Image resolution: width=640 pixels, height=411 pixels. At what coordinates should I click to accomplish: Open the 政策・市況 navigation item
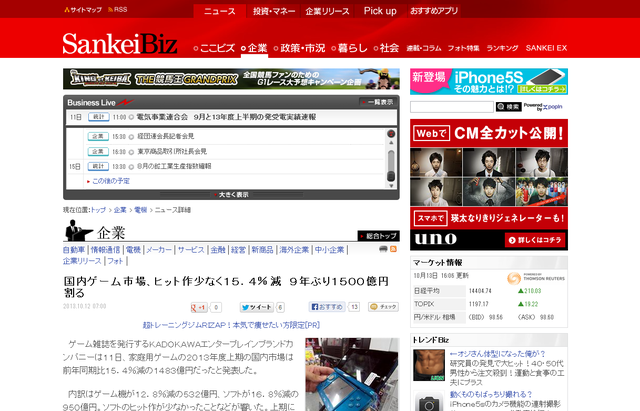point(299,48)
